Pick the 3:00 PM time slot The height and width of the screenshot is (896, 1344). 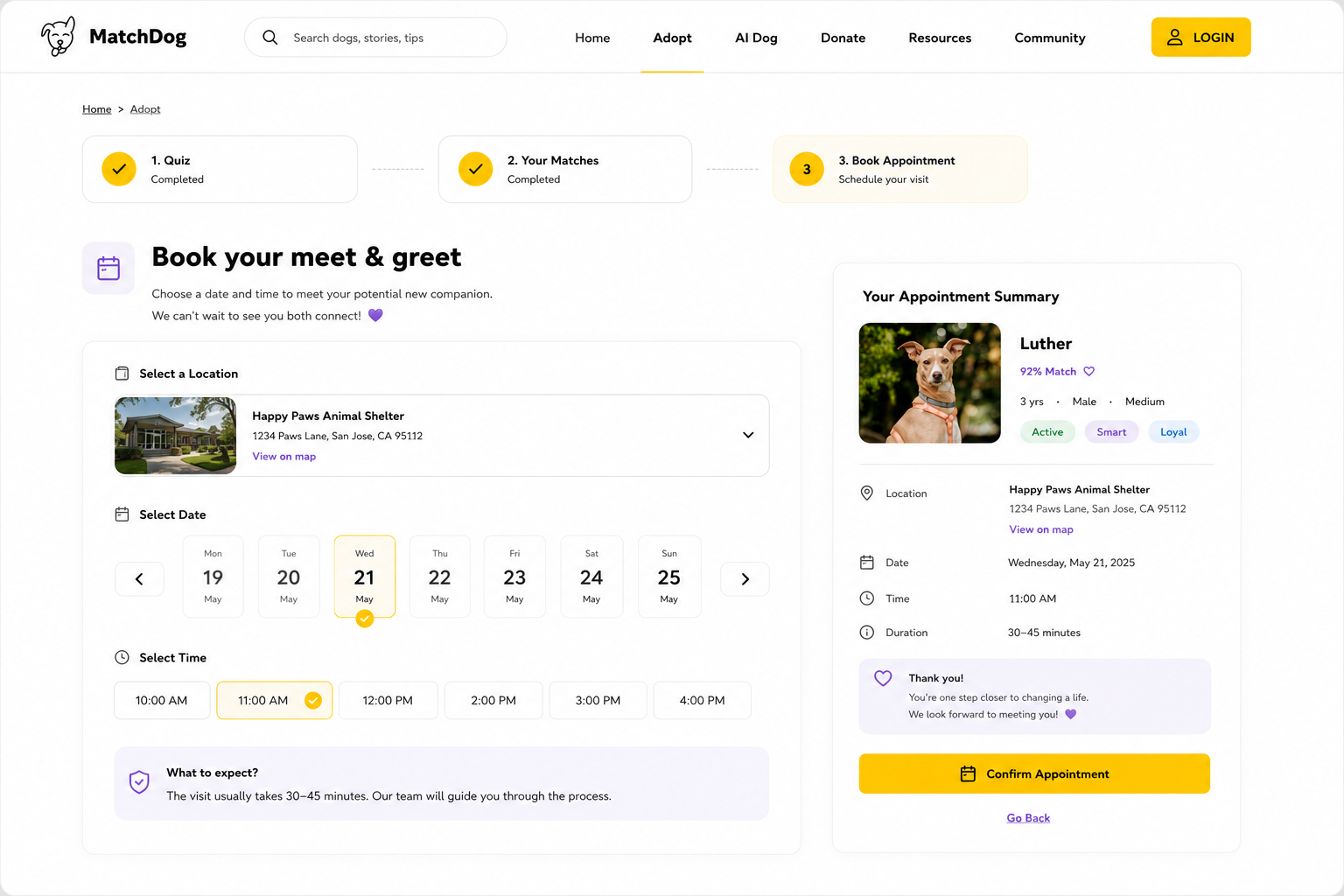tap(598, 700)
